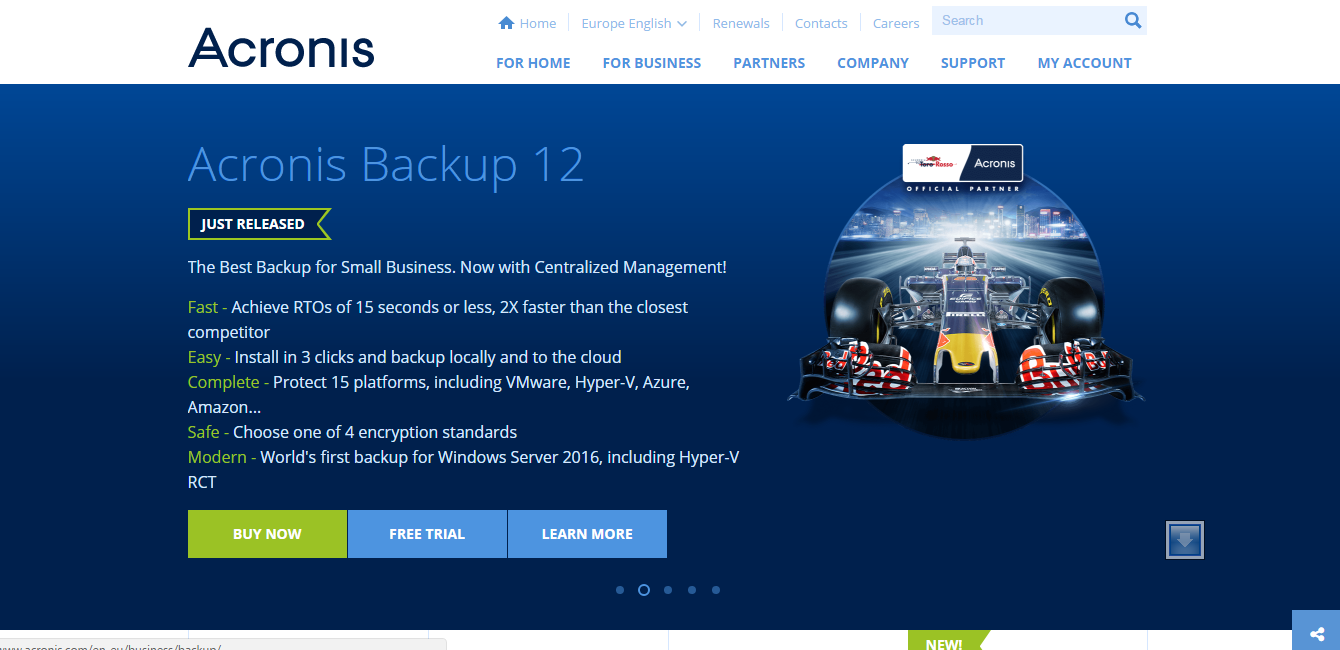Select the third carousel slide dot
1340x650 pixels.
pyautogui.click(x=668, y=590)
